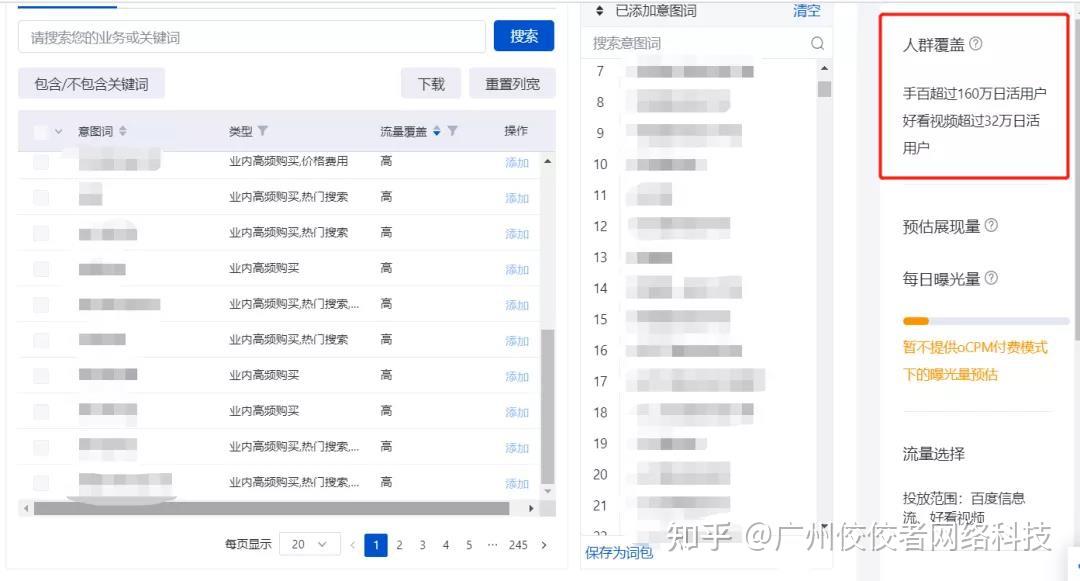Go to page 5 in pagination
This screenshot has height=581, width=1080.
tap(469, 545)
